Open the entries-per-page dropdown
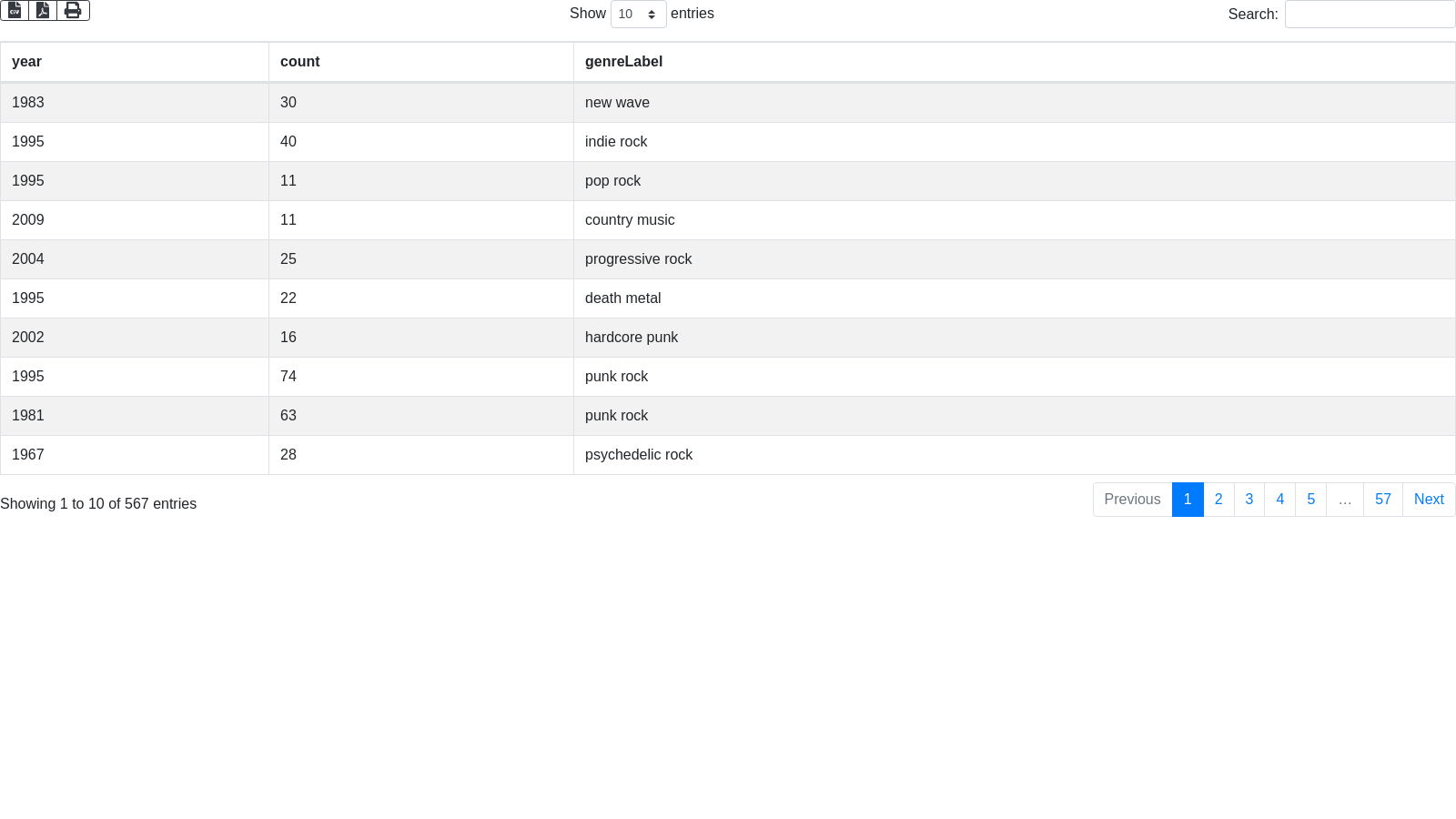This screenshot has width=1456, height=819. 638,15
